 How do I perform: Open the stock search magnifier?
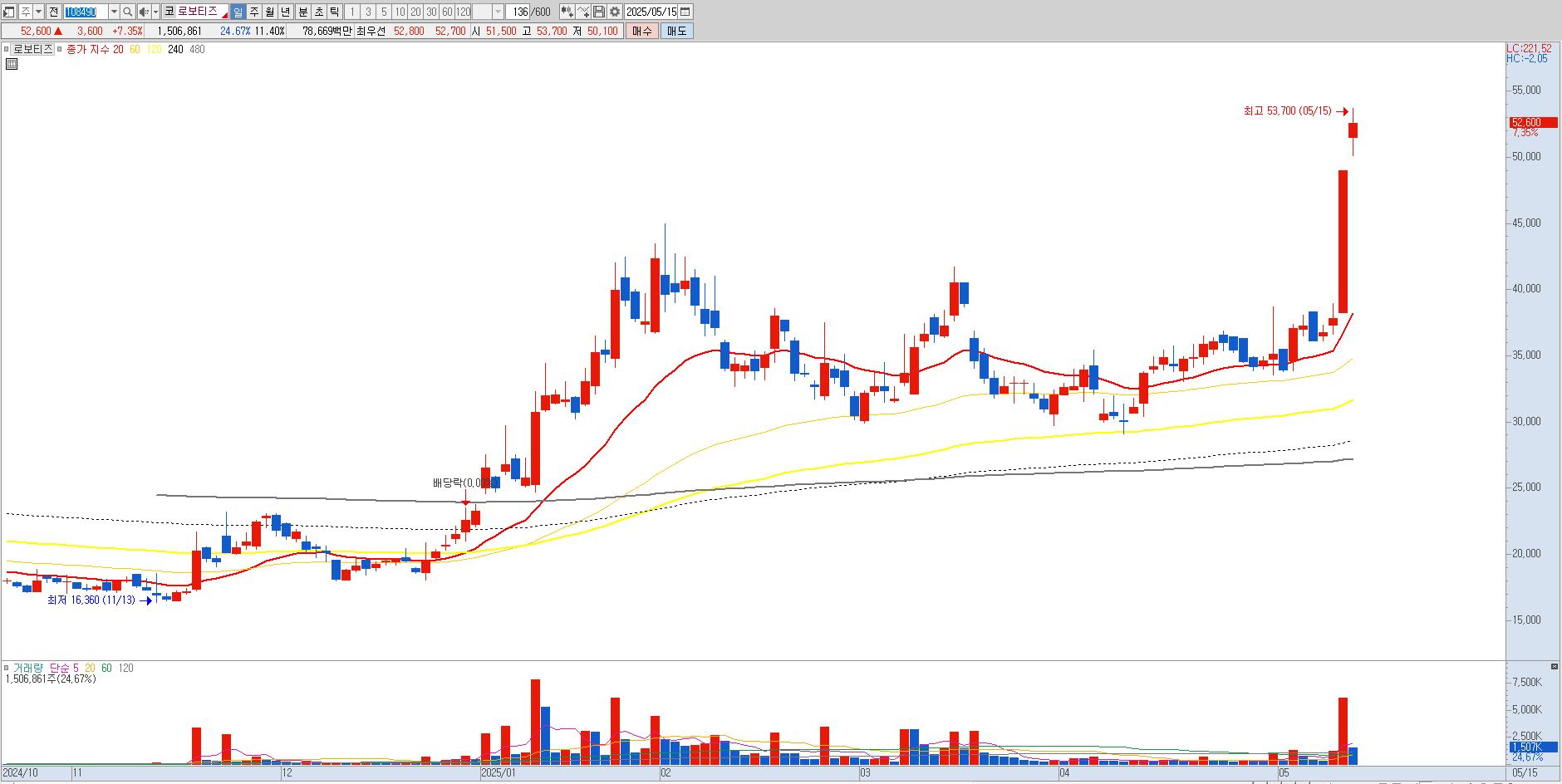[128, 12]
